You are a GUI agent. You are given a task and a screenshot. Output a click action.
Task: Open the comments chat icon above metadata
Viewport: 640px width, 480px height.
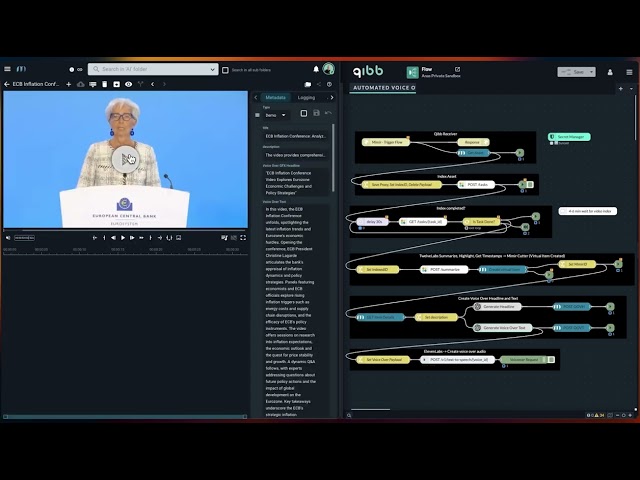(308, 84)
